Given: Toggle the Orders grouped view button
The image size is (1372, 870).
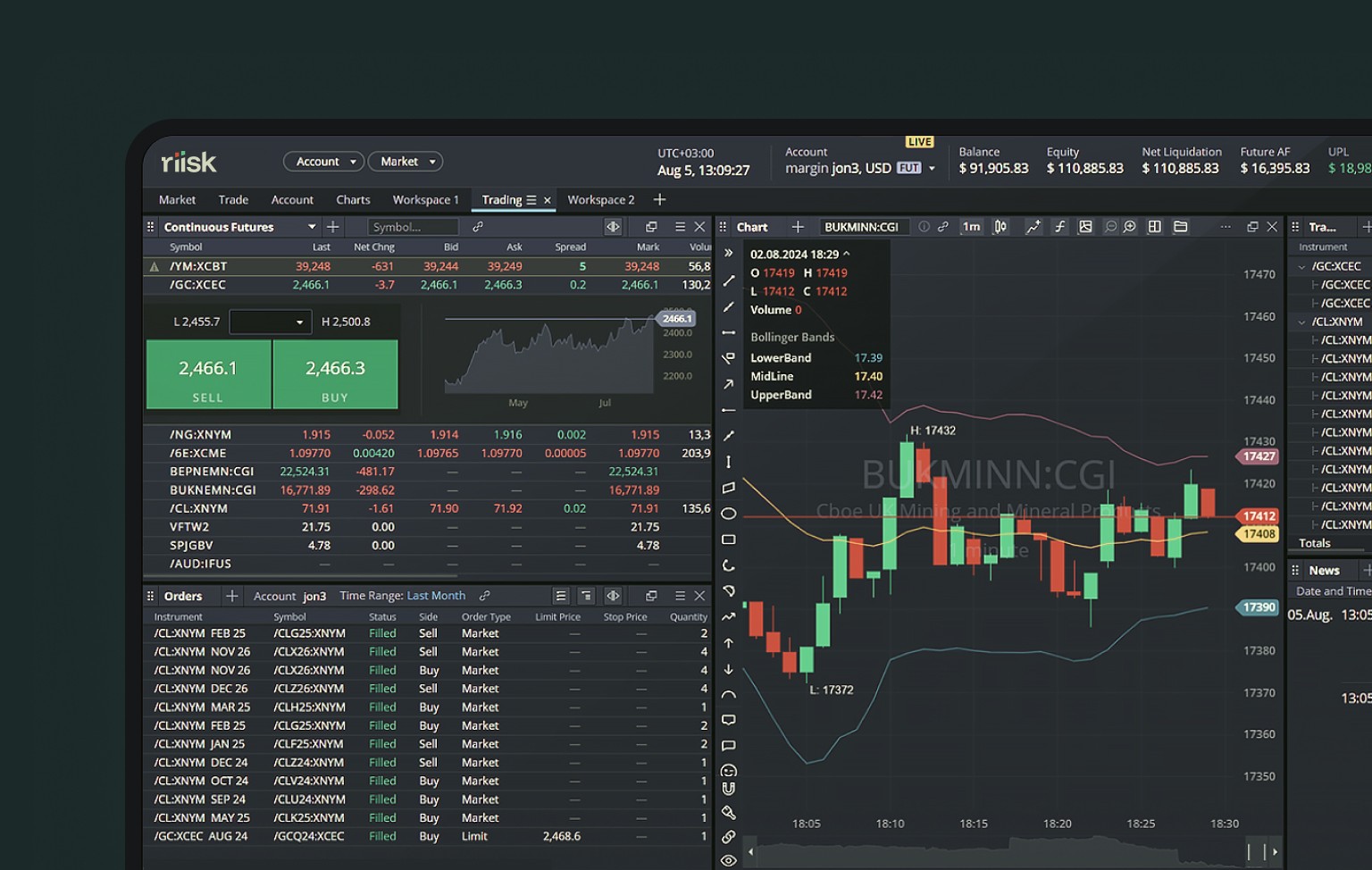Looking at the screenshot, I should pyautogui.click(x=586, y=596).
